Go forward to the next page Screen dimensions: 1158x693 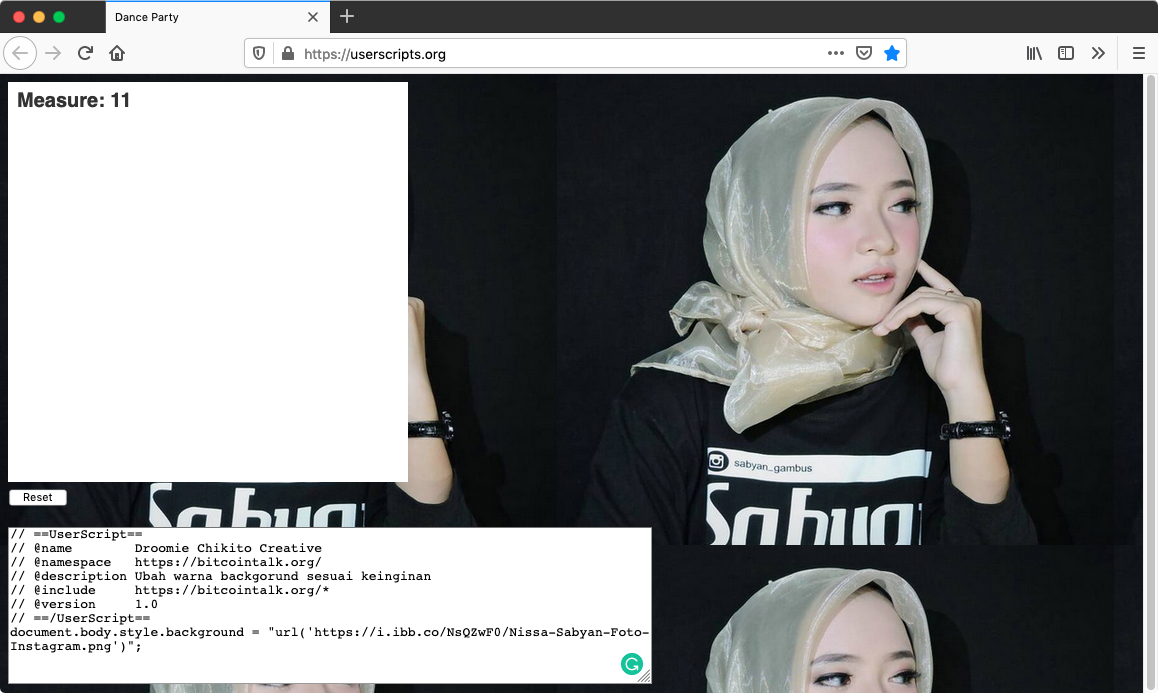pos(52,53)
